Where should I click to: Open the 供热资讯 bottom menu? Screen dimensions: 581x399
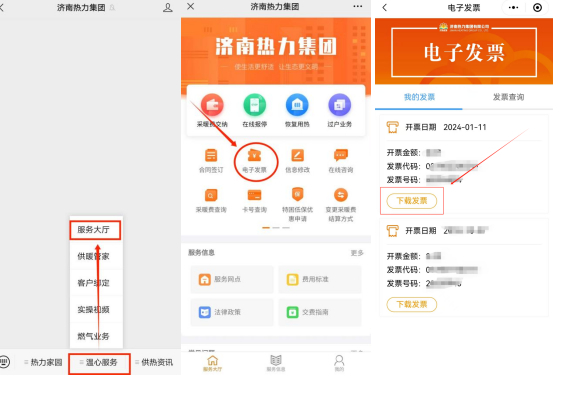[154, 362]
